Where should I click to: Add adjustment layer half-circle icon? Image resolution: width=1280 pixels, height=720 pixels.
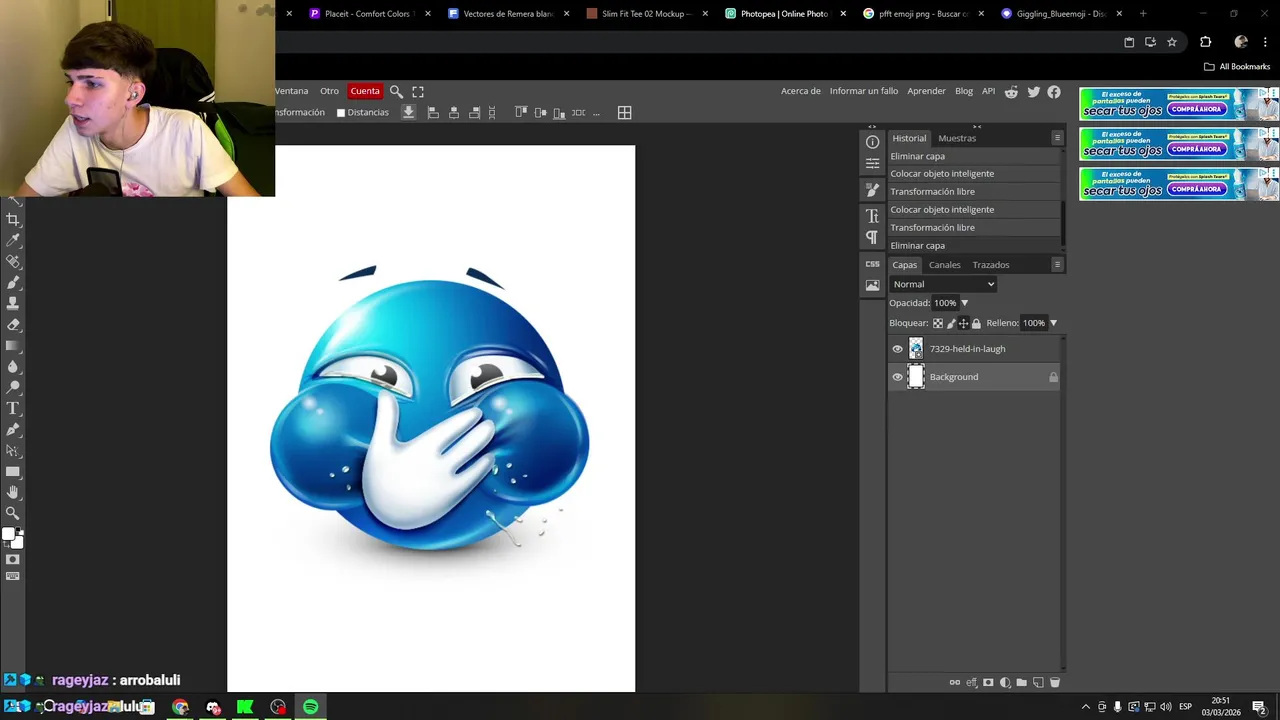1005,683
